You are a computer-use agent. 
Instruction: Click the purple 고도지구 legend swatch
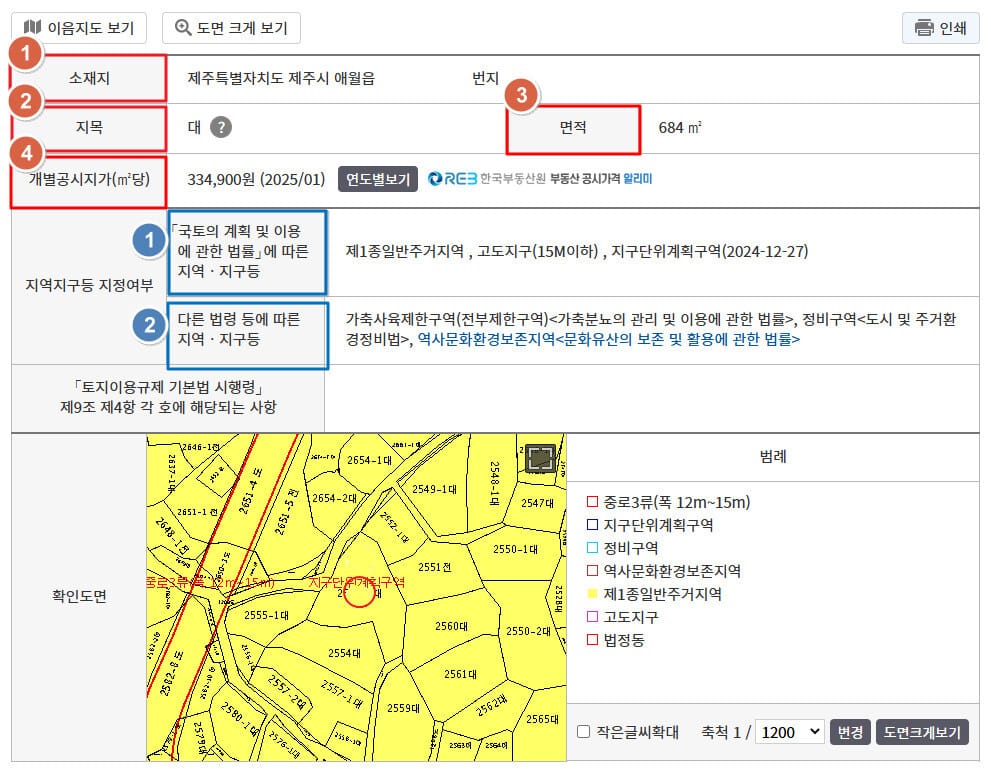pos(592,617)
